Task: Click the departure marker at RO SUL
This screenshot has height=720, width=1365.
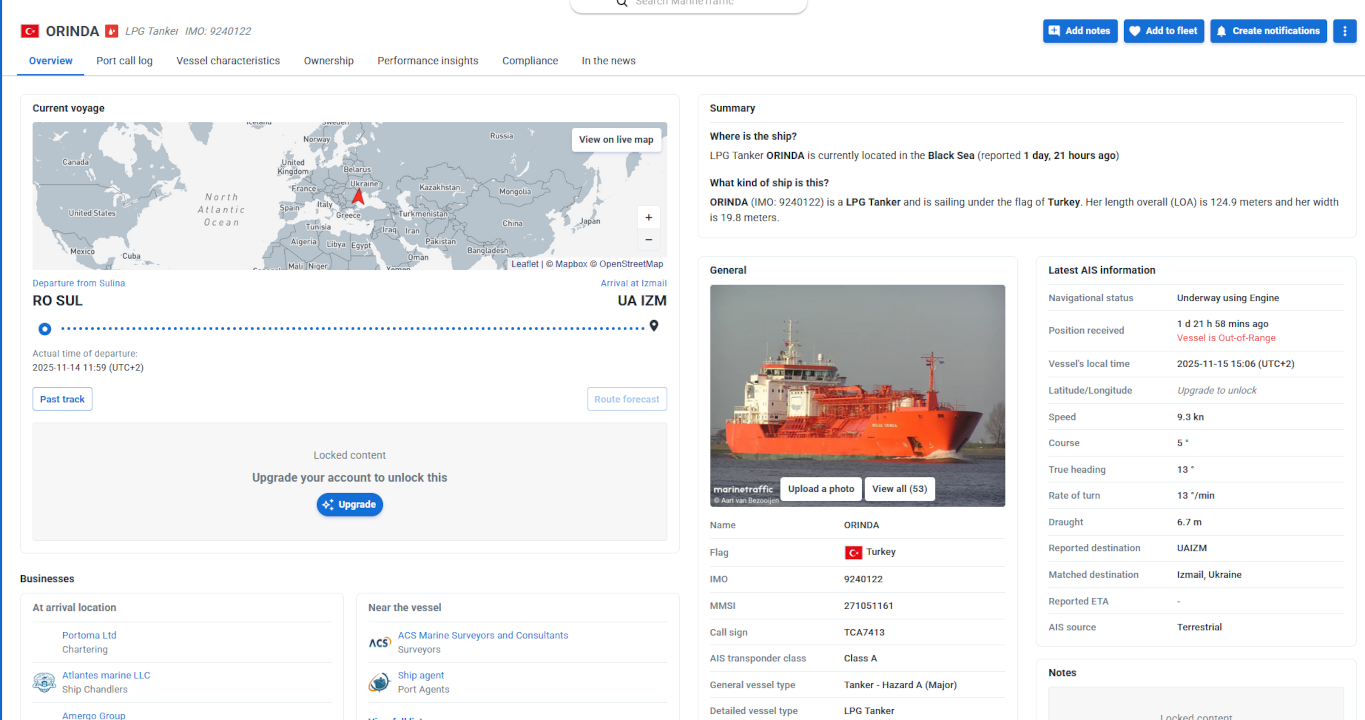Action: [44, 328]
